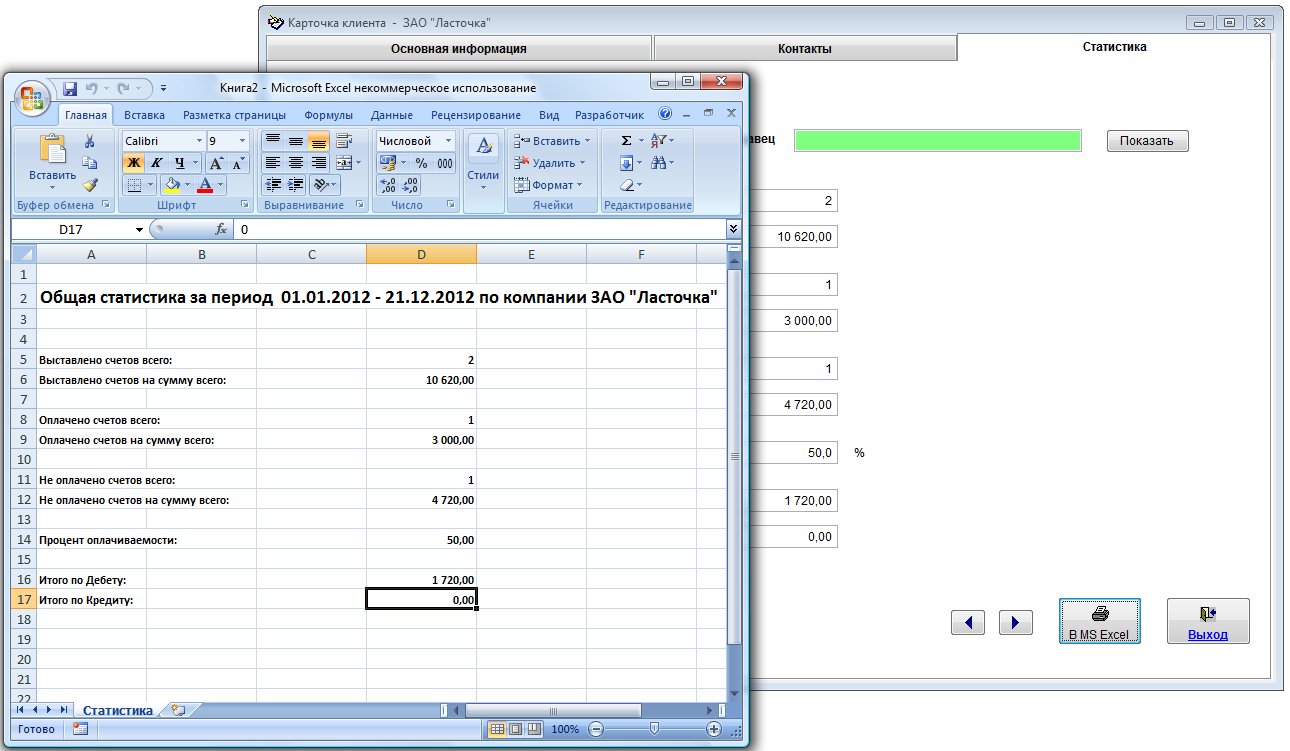This screenshot has height=751, width=1290.
Task: Open the round Office button menu
Action: point(33,98)
